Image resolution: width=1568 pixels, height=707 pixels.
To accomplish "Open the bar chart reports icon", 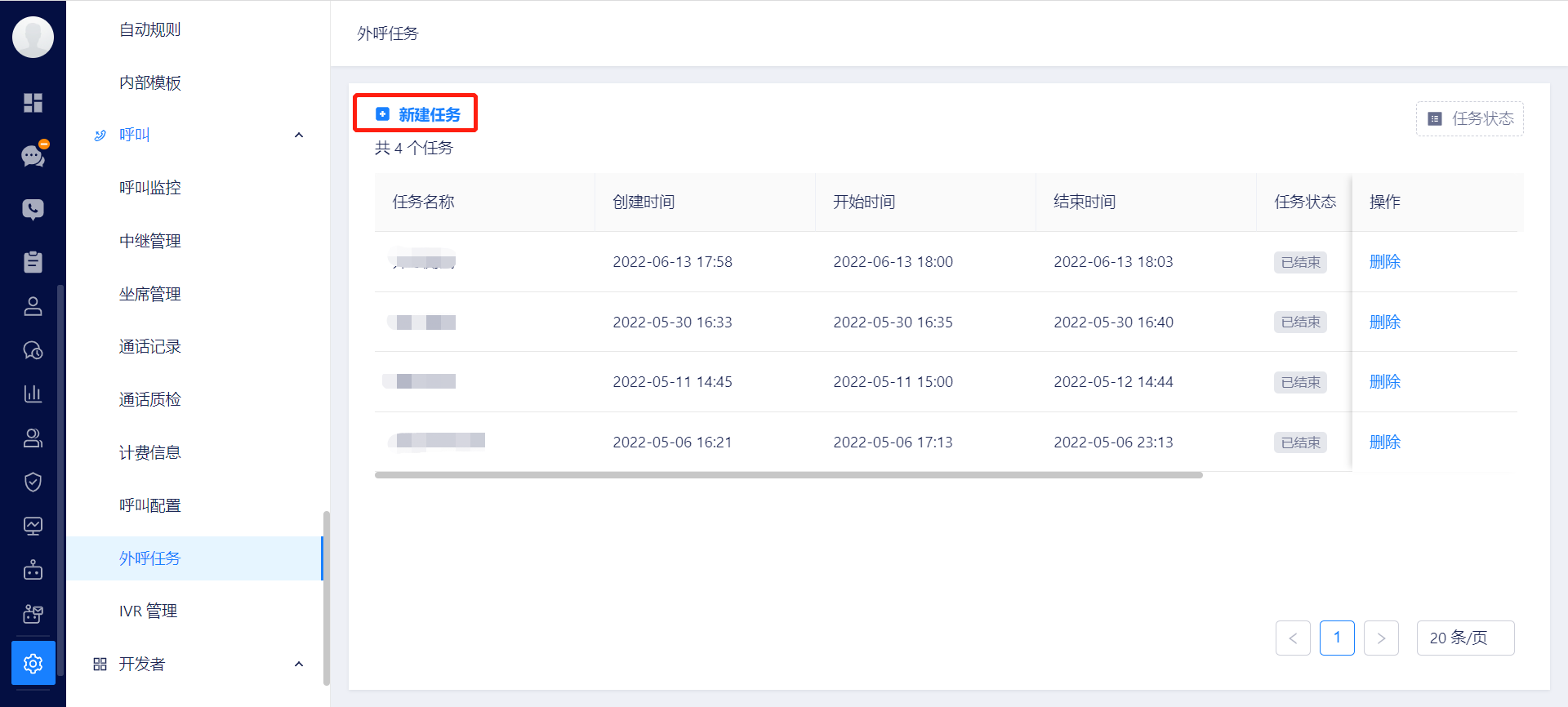I will point(33,394).
